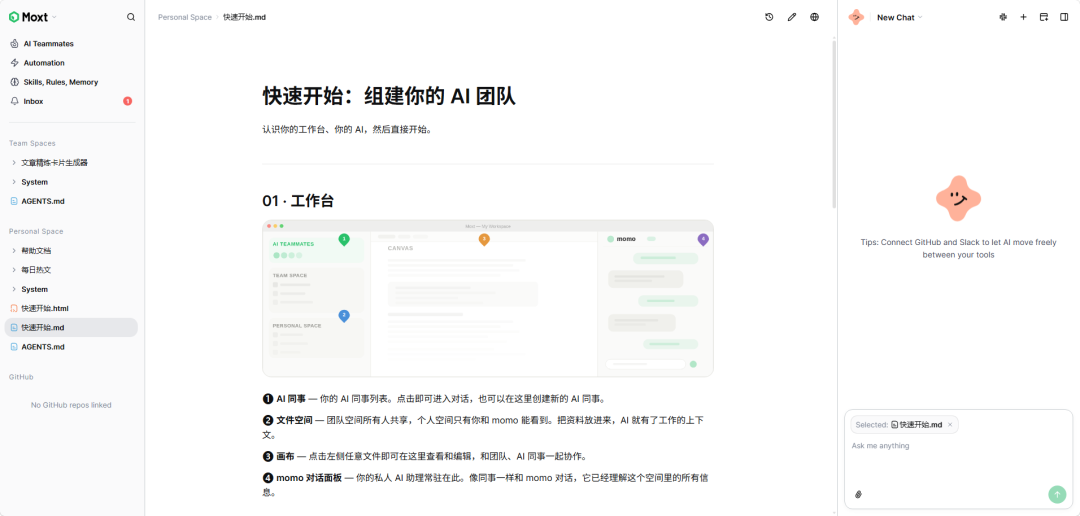Click the AI Teammates sidebar robot icon
This screenshot has height=516, width=1080.
click(x=14, y=43)
